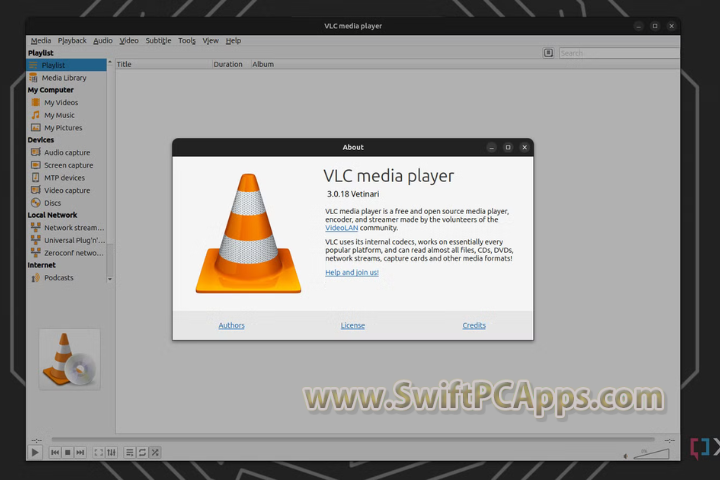The image size is (720, 480).
Task: Open the View menu
Action: coord(211,40)
